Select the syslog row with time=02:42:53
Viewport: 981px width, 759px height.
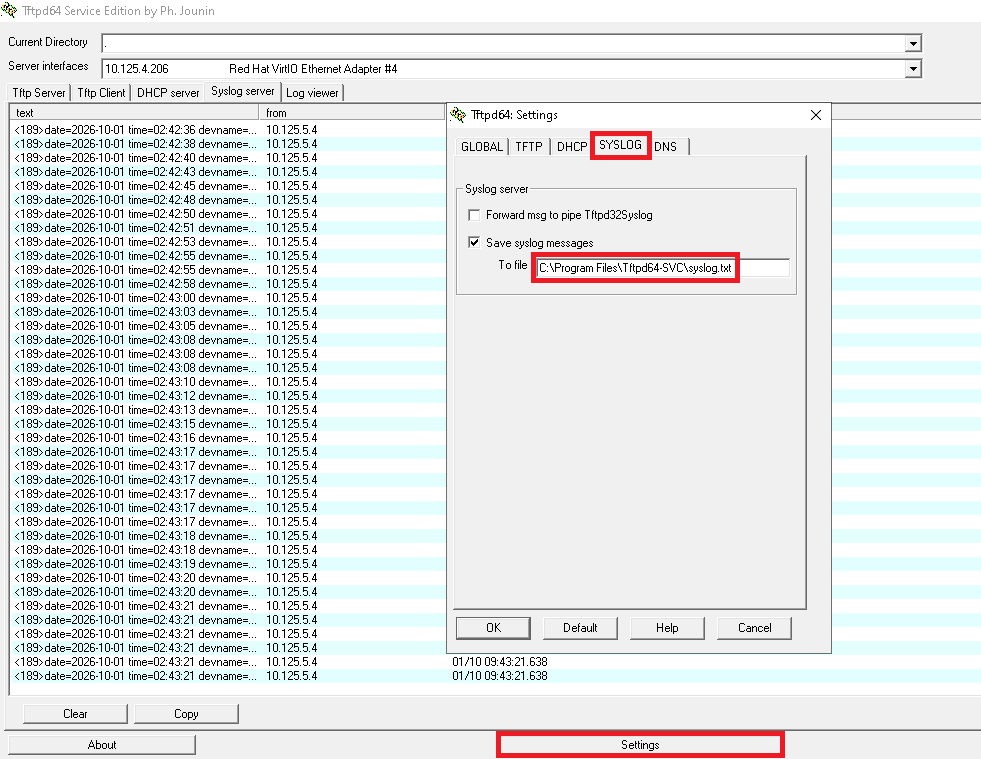[228, 242]
